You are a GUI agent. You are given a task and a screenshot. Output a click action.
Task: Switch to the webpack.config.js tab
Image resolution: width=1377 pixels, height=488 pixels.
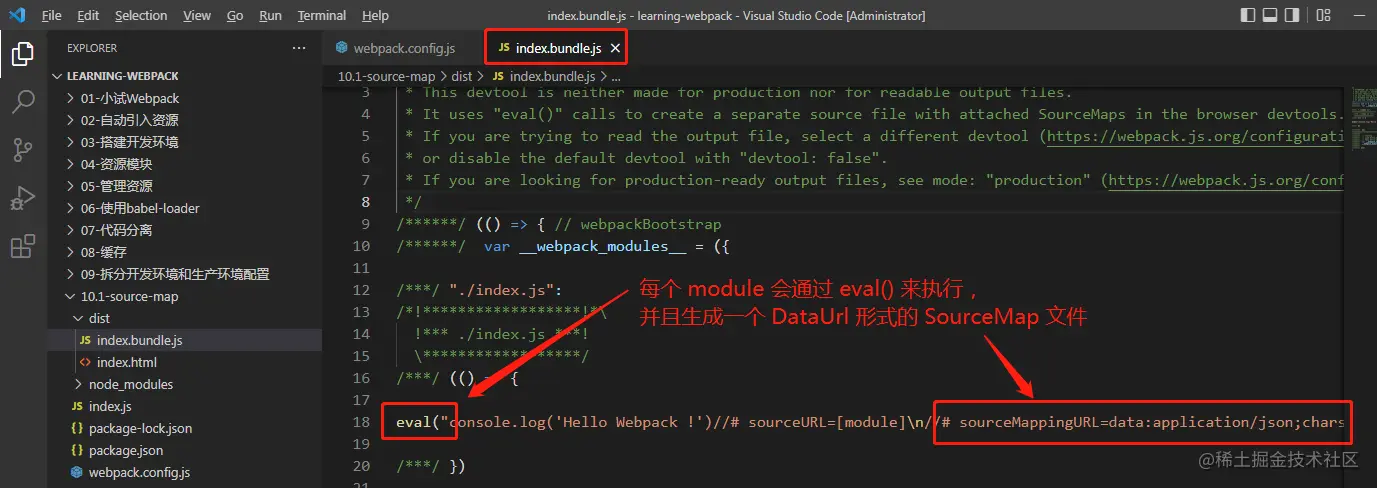click(396, 48)
